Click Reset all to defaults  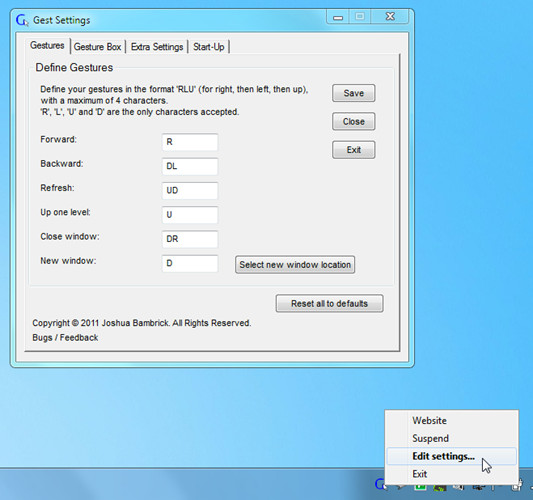point(329,304)
